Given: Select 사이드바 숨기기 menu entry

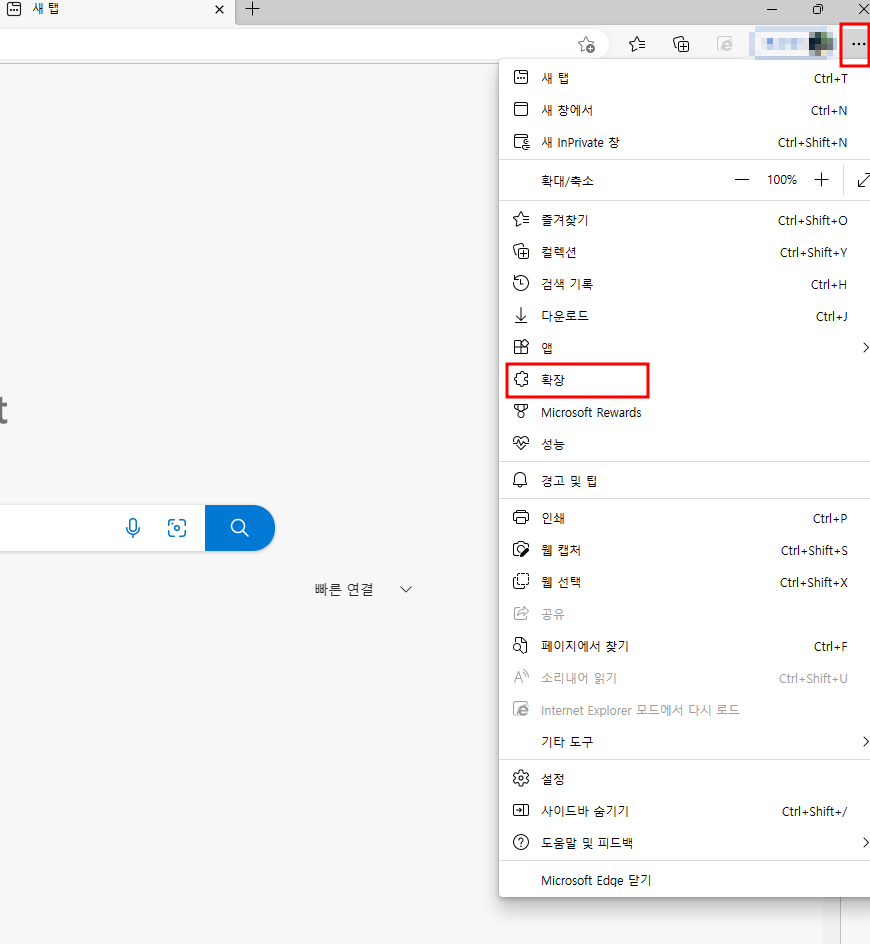Looking at the screenshot, I should pyautogui.click(x=685, y=811).
